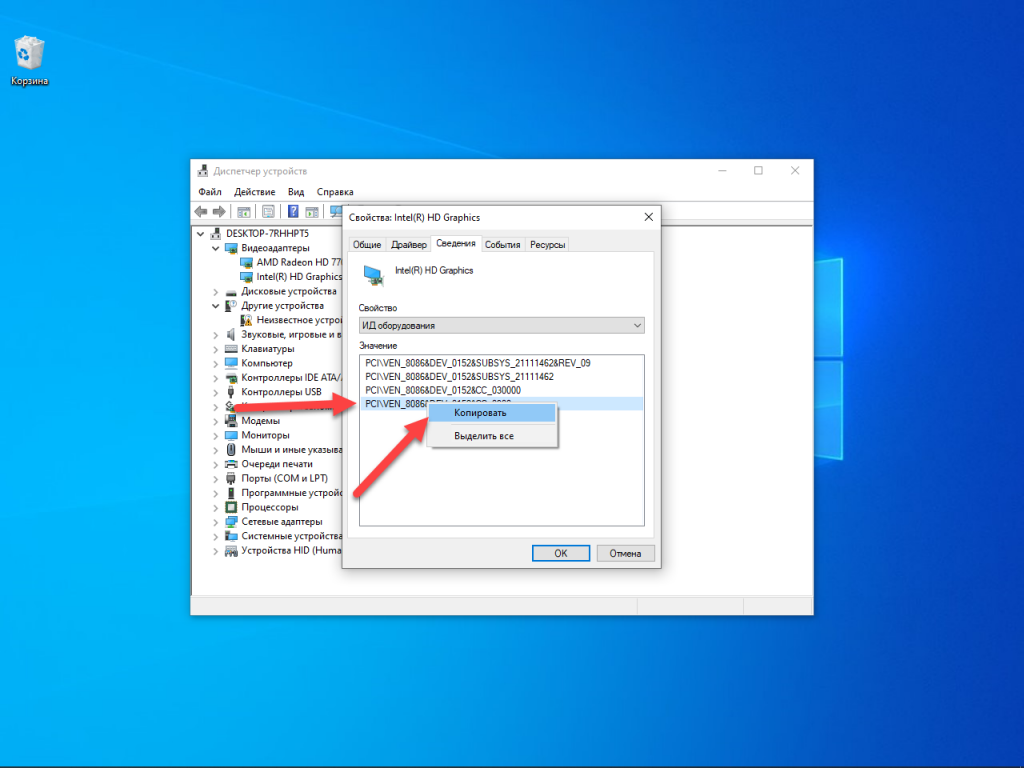Click the Очереди печати printer icon
1024x768 pixels.
coord(231,464)
